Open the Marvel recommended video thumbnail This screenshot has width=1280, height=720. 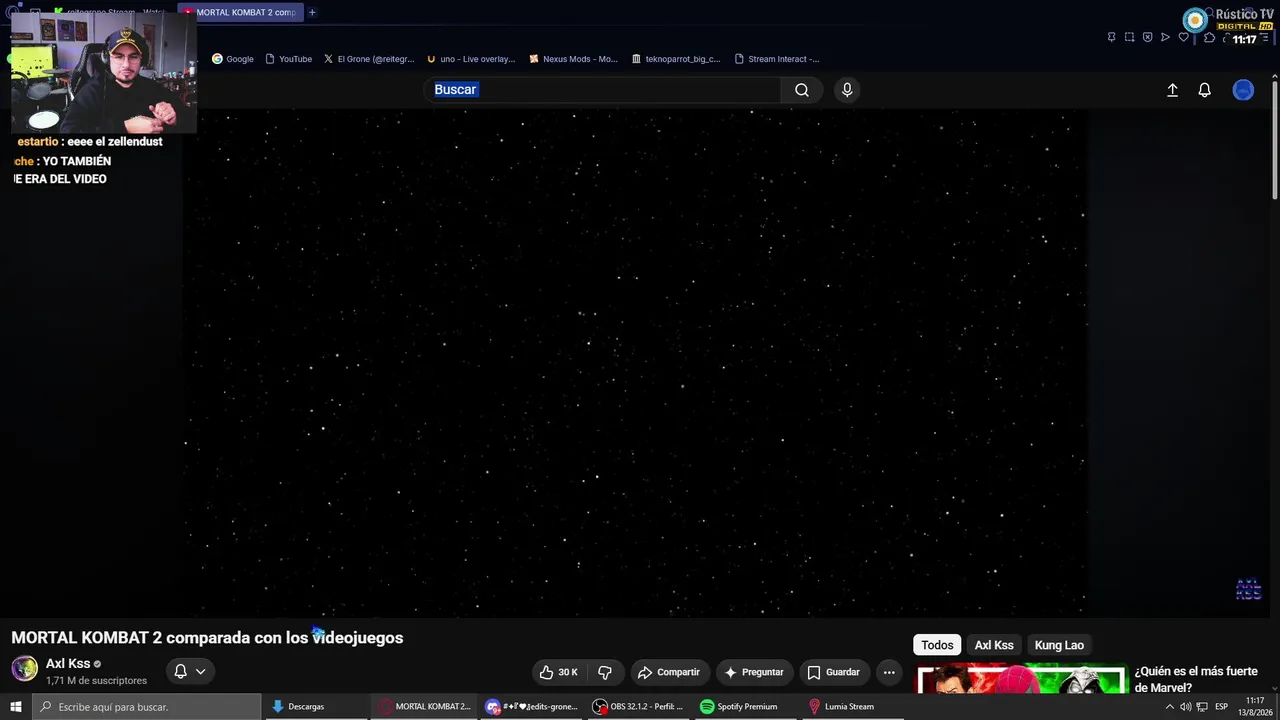(x=1021, y=679)
